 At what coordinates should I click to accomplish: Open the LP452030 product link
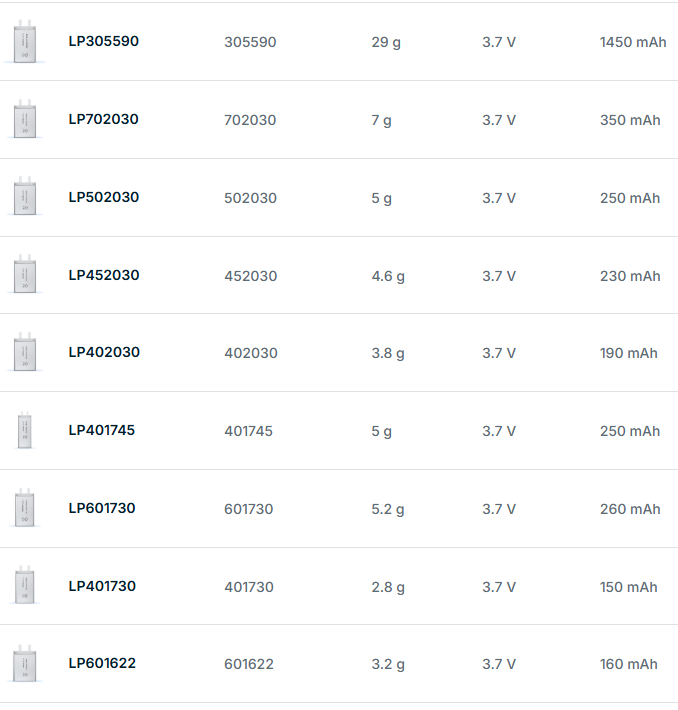tap(103, 275)
